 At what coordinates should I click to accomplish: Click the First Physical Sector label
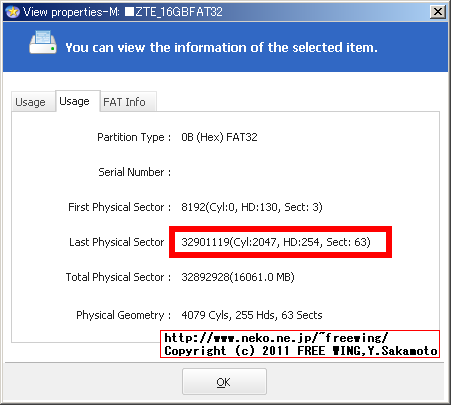point(120,207)
